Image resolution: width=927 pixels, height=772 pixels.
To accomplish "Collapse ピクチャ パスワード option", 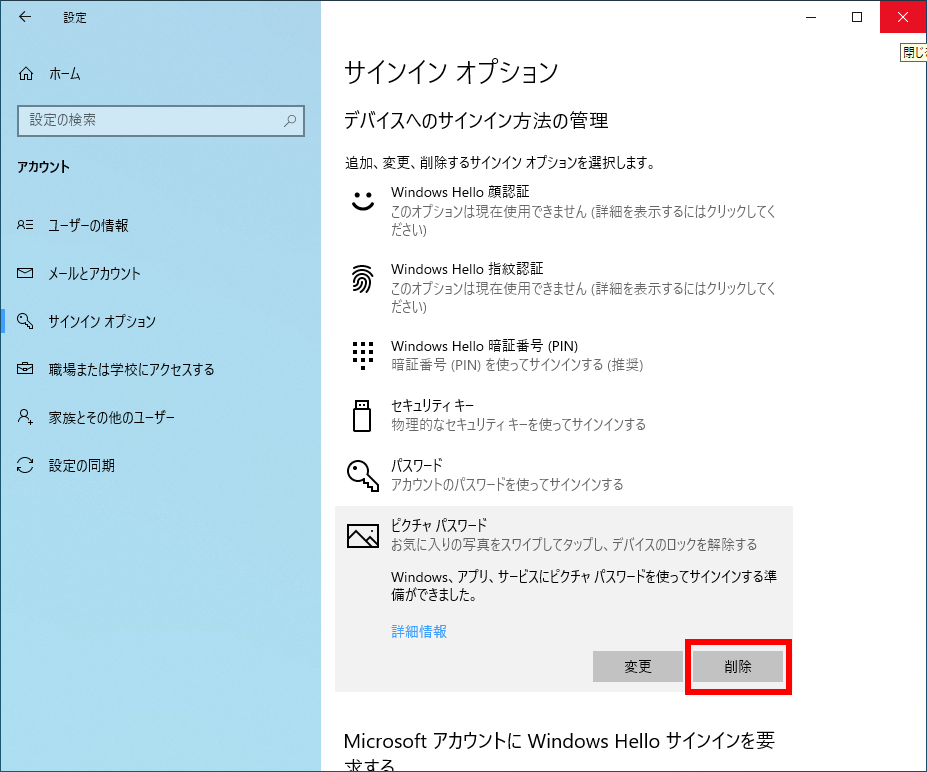I will (x=563, y=534).
